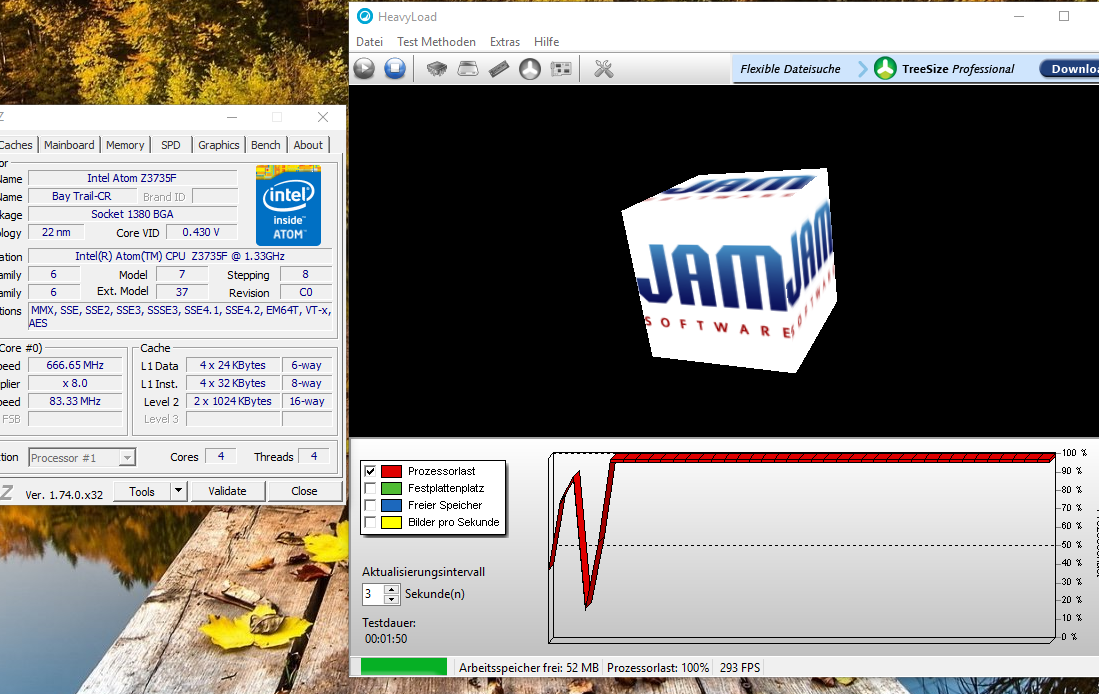
Task: Open the Tools button dropdown arrow
Action: 179,491
